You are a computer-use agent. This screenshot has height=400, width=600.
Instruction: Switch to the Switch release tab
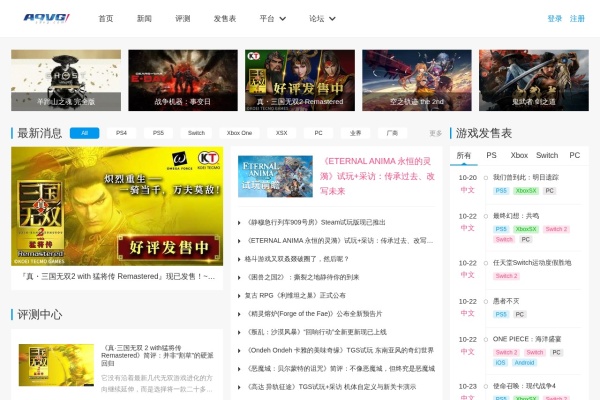(x=547, y=155)
